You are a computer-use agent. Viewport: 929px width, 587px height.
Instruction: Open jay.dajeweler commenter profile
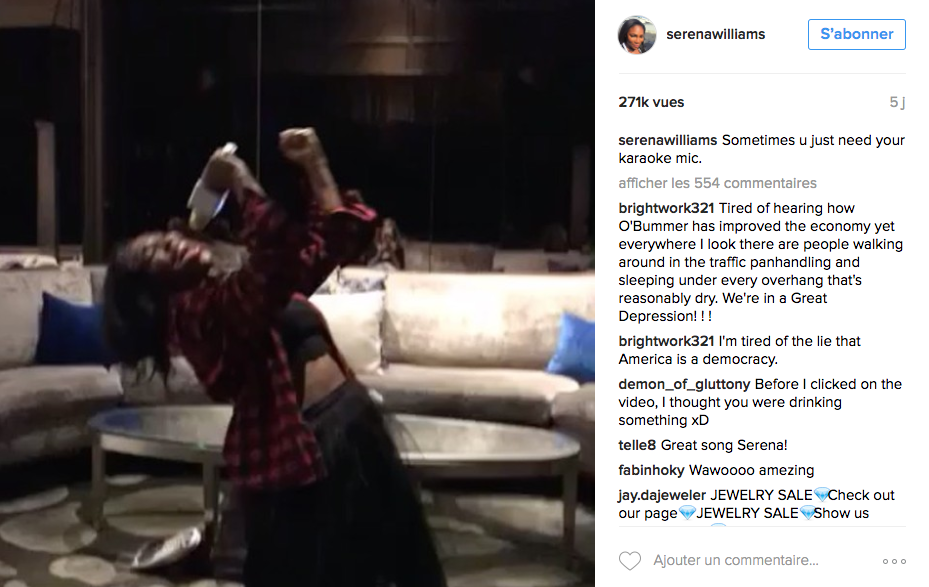662,495
